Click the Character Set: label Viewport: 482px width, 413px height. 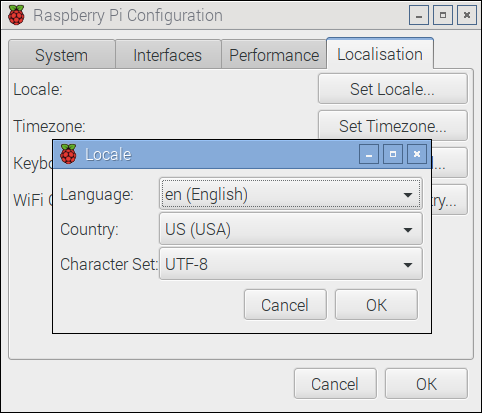(x=109, y=264)
